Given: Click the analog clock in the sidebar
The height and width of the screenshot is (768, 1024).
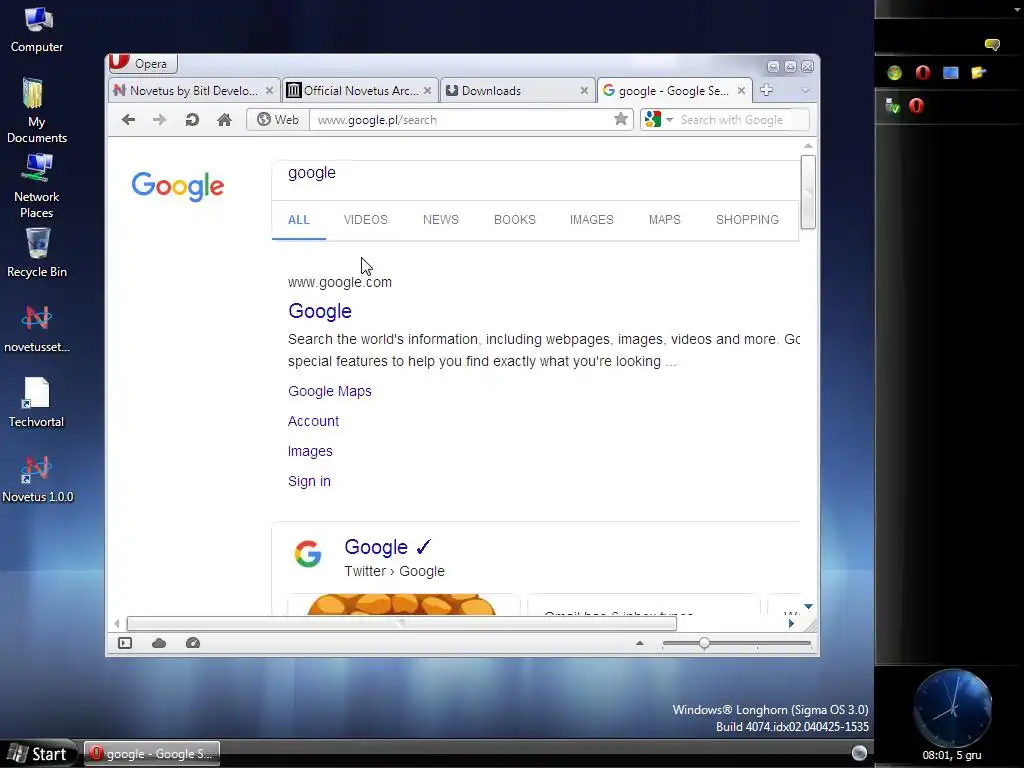Looking at the screenshot, I should [952, 708].
